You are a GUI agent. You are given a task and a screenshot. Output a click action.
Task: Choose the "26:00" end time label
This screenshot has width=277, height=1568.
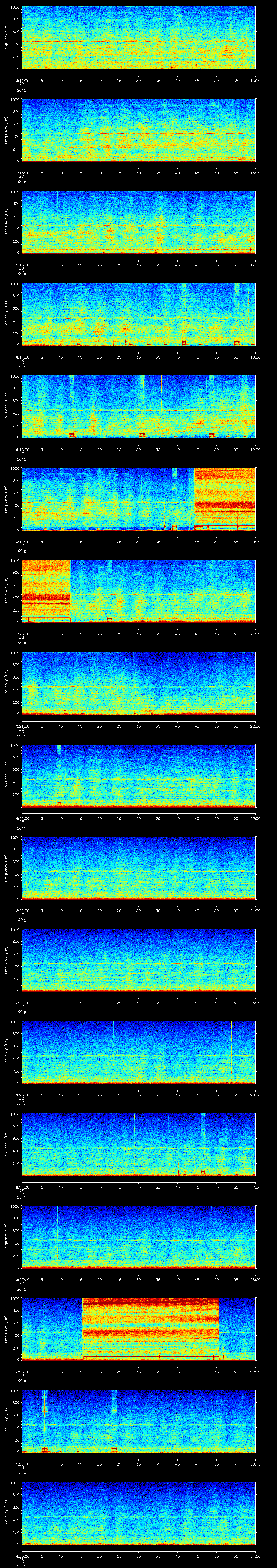[255, 1095]
